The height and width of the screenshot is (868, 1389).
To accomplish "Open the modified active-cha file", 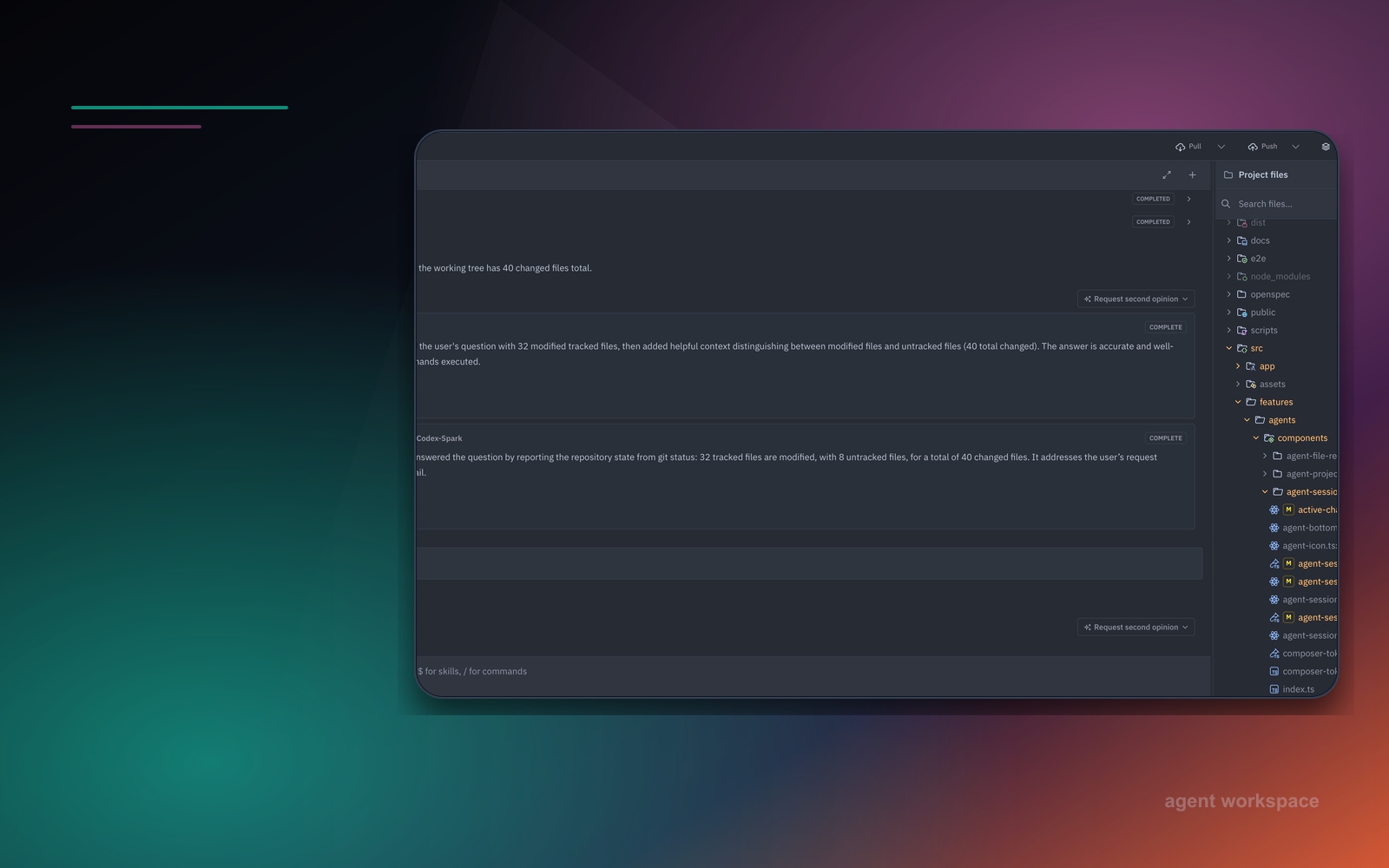I will (1317, 510).
